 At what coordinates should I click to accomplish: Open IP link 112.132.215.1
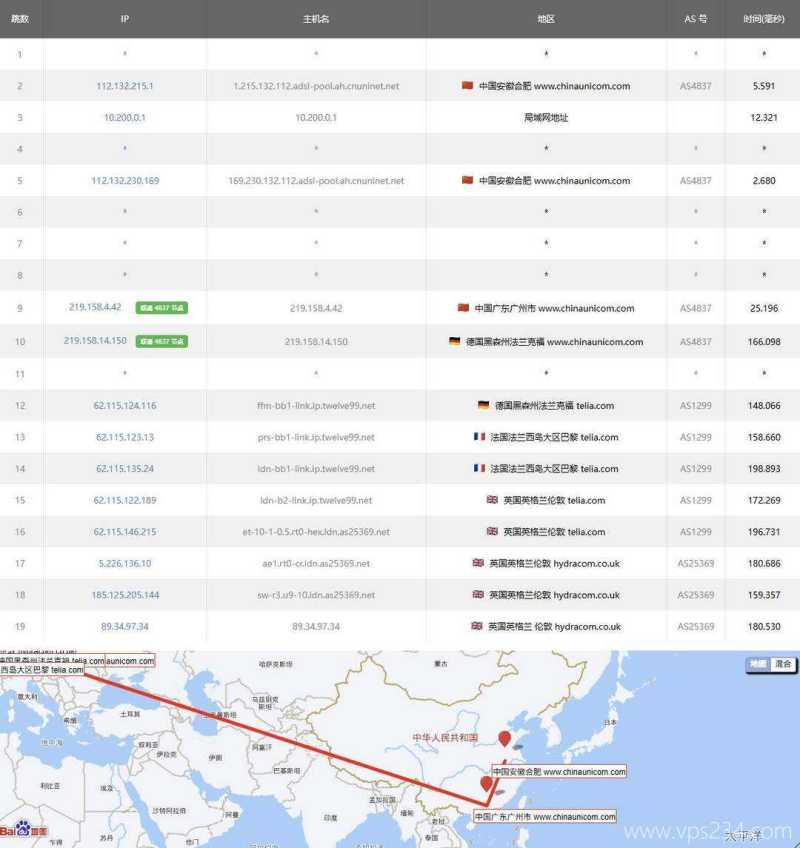coord(125,86)
